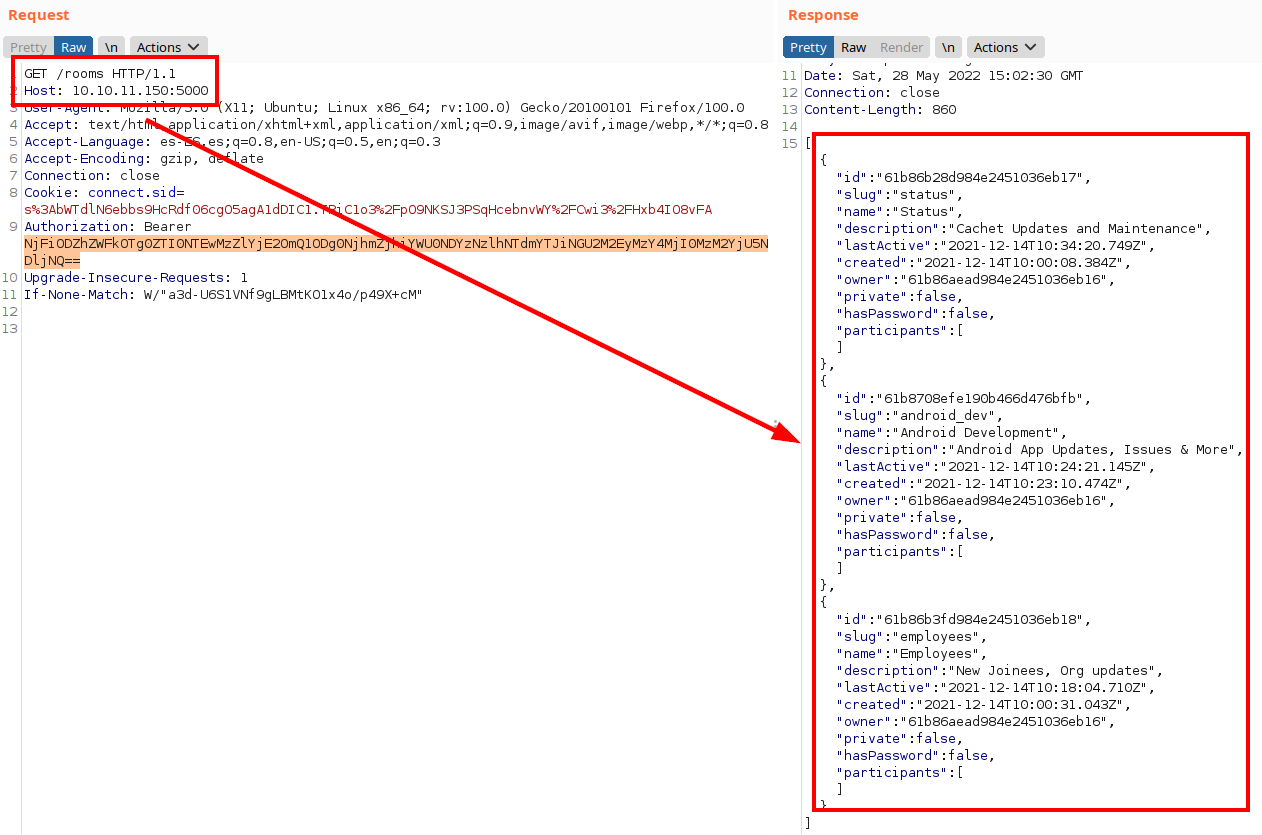
Task: Click the description 'Android App Updates, Issues & More'
Action: tap(1092, 450)
